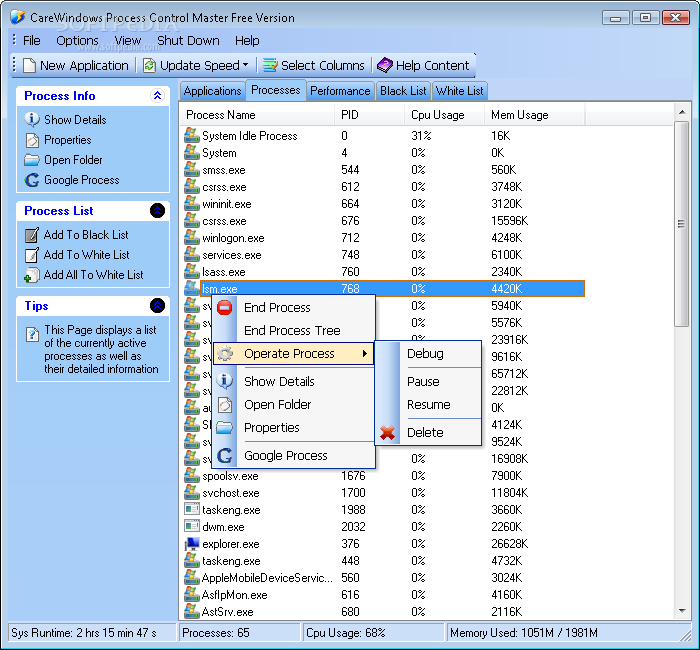Click the Help Content book icon
This screenshot has height=650, width=700.
(384, 65)
